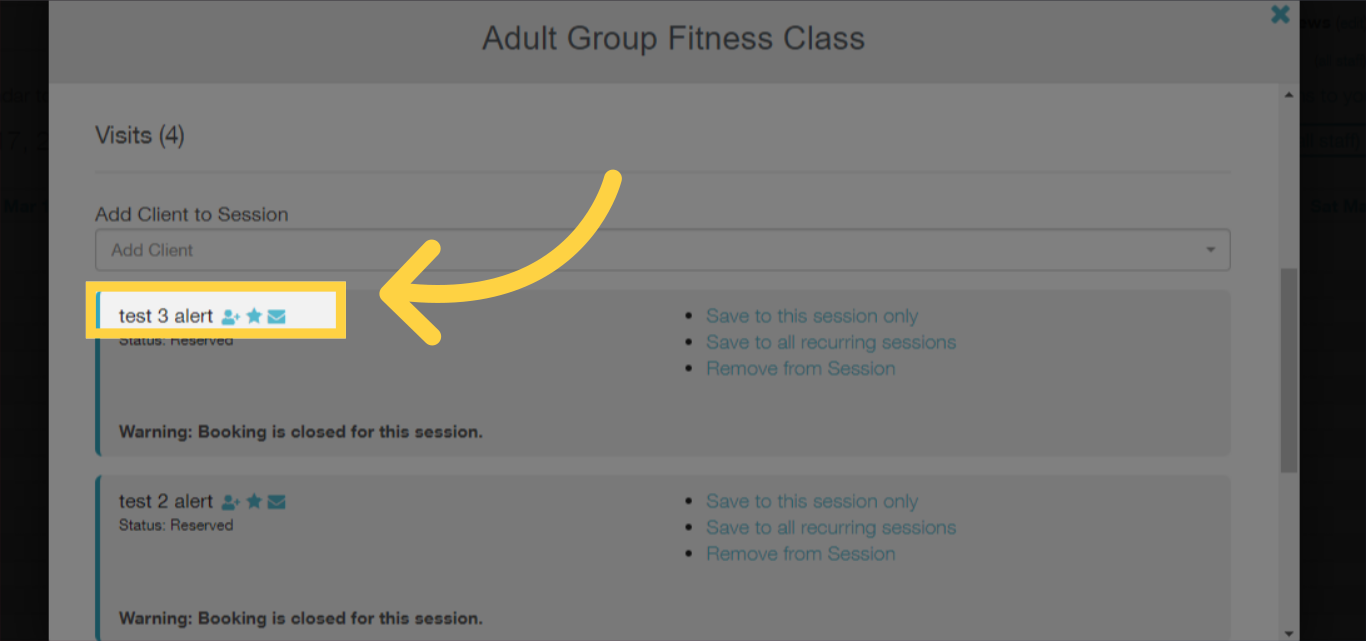Close the Adult Group Fitness Class modal
The width and height of the screenshot is (1366, 641).
[1280, 15]
